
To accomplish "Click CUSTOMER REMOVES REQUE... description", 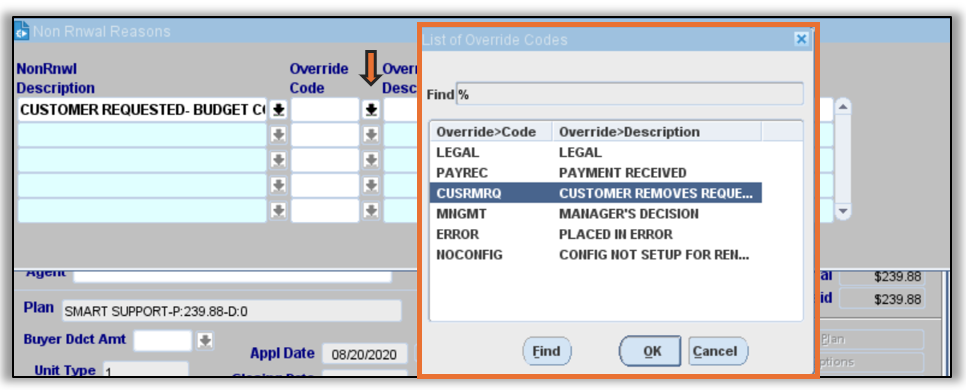I will (656, 193).
